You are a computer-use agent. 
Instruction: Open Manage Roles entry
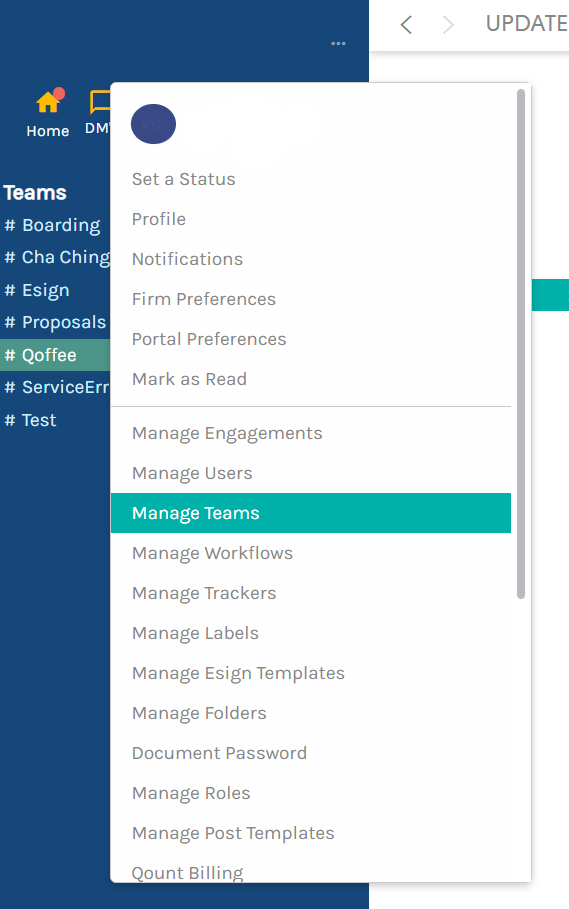tap(191, 793)
